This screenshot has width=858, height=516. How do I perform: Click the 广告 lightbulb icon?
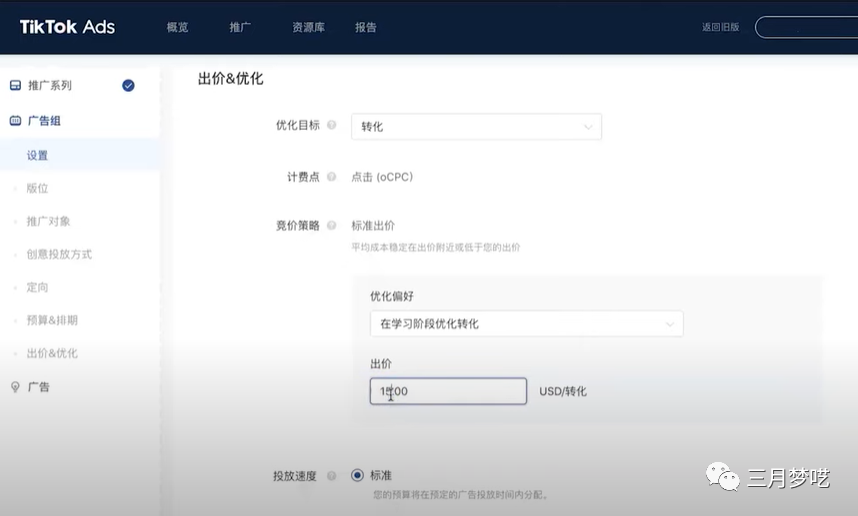[15, 387]
